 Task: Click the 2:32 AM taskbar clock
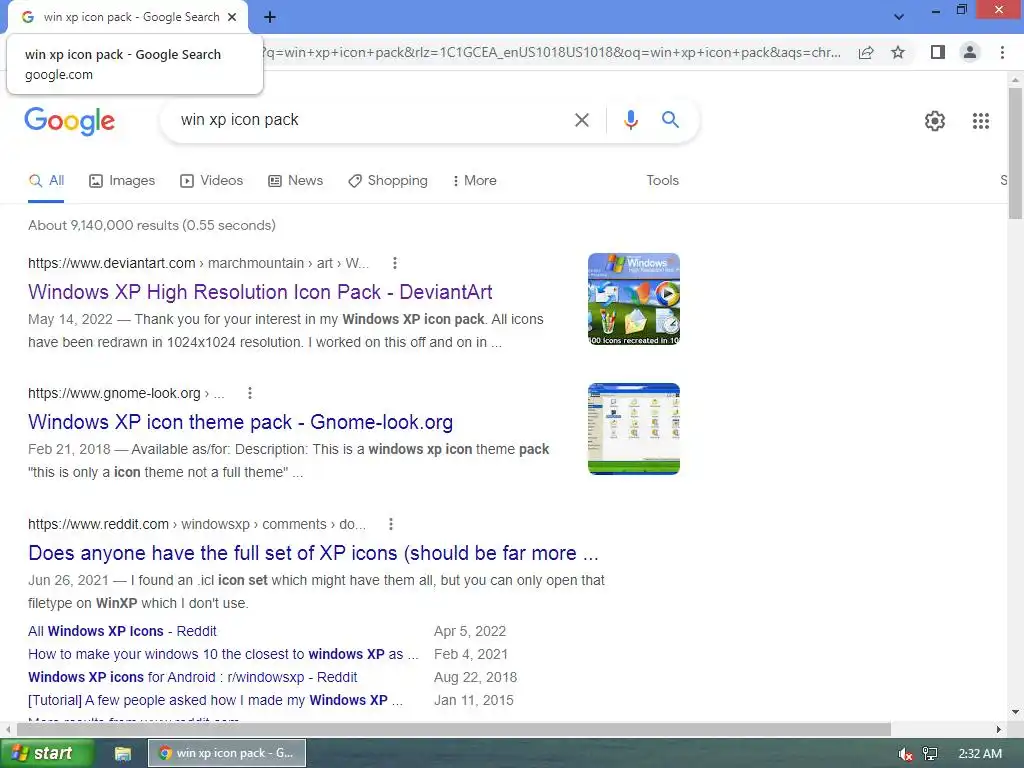tap(980, 754)
